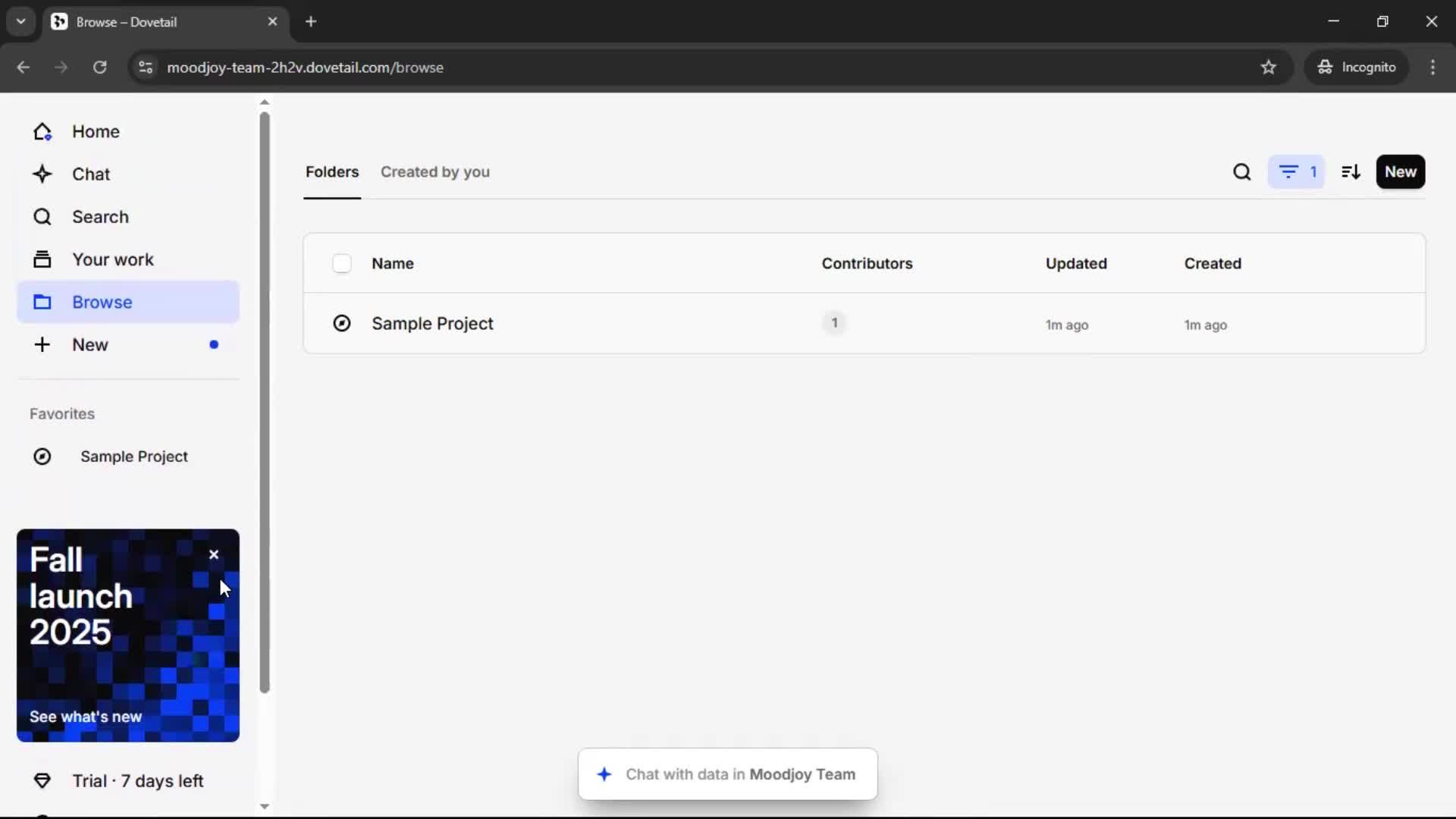Open the See what's new link
Screen dimensions: 1456x819
pyautogui.click(x=86, y=717)
